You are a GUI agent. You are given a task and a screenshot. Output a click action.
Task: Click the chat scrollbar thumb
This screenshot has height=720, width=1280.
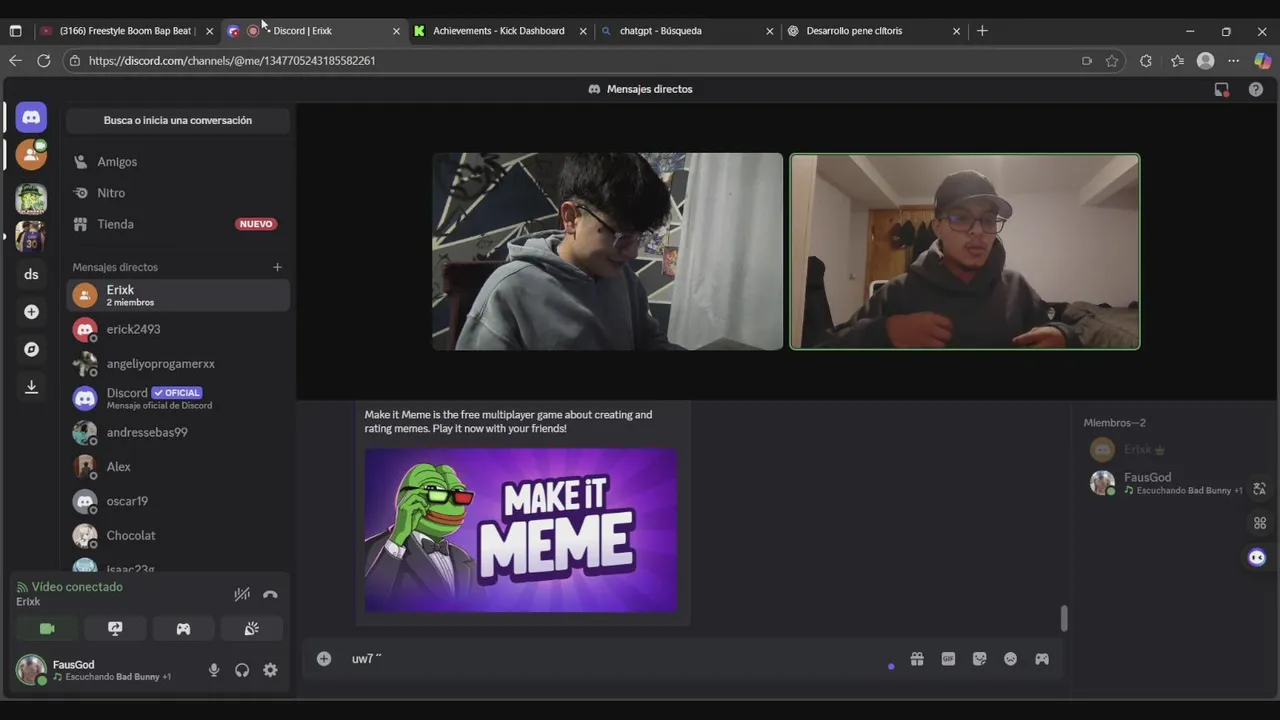coord(1063,619)
